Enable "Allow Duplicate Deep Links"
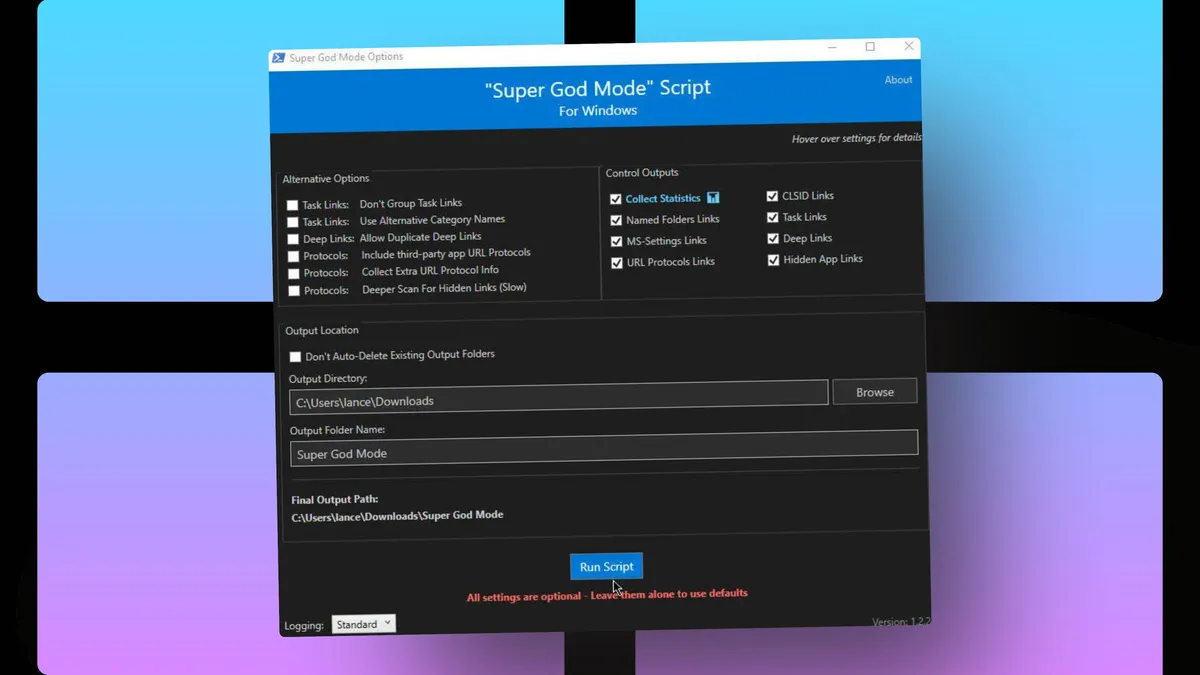 coord(292,239)
